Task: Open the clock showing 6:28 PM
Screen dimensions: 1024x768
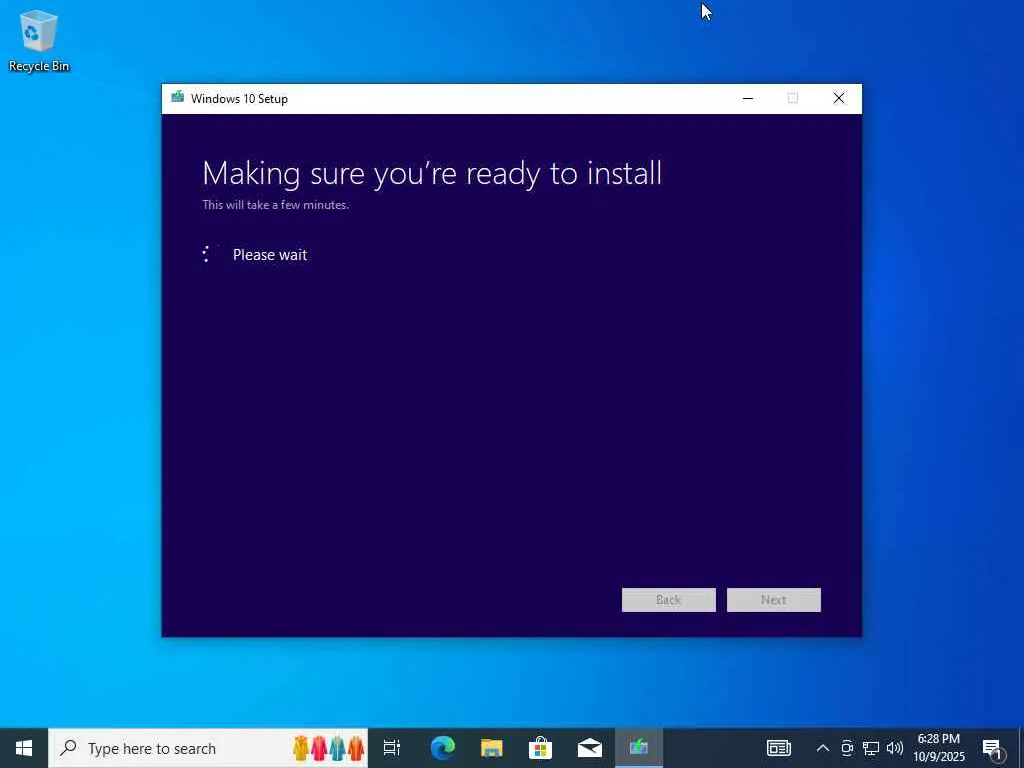Action: tap(938, 748)
